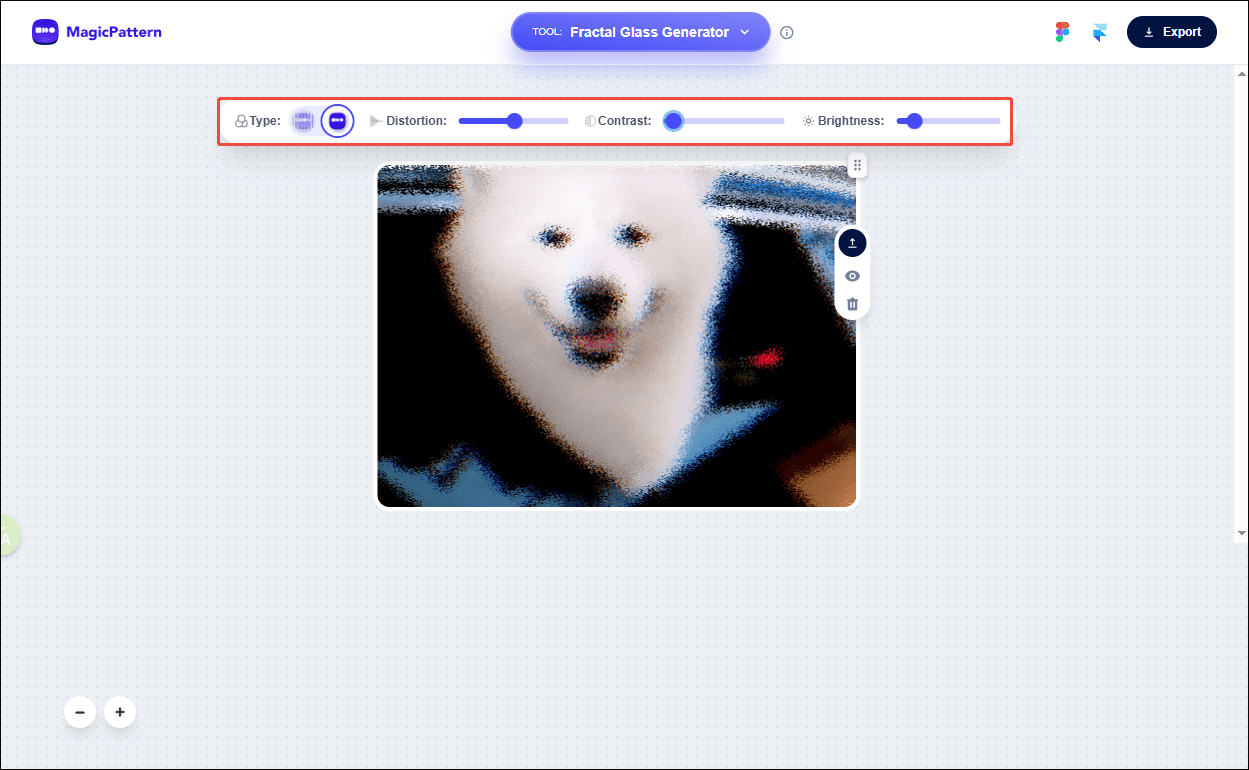Open the info icon next to tool selector
This screenshot has height=770, width=1249.
787,32
